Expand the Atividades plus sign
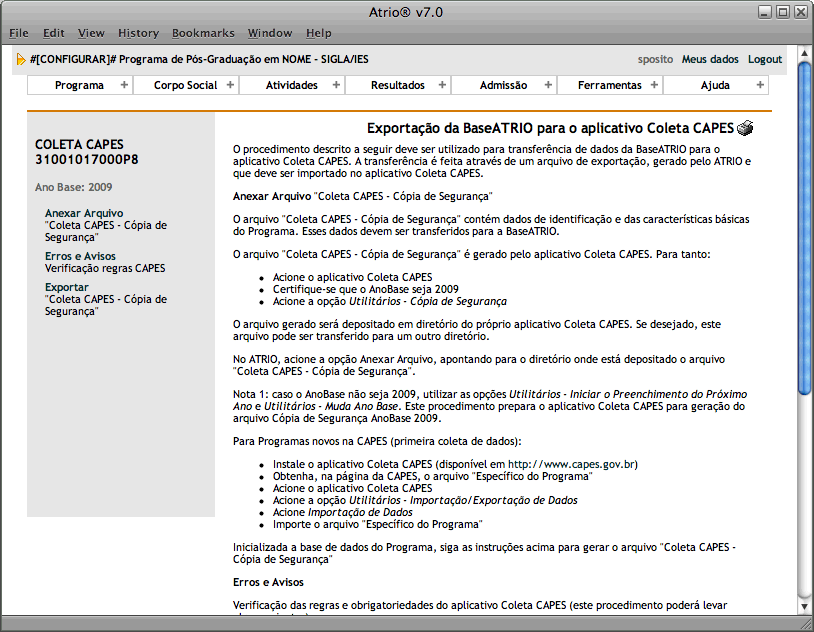 (336, 85)
